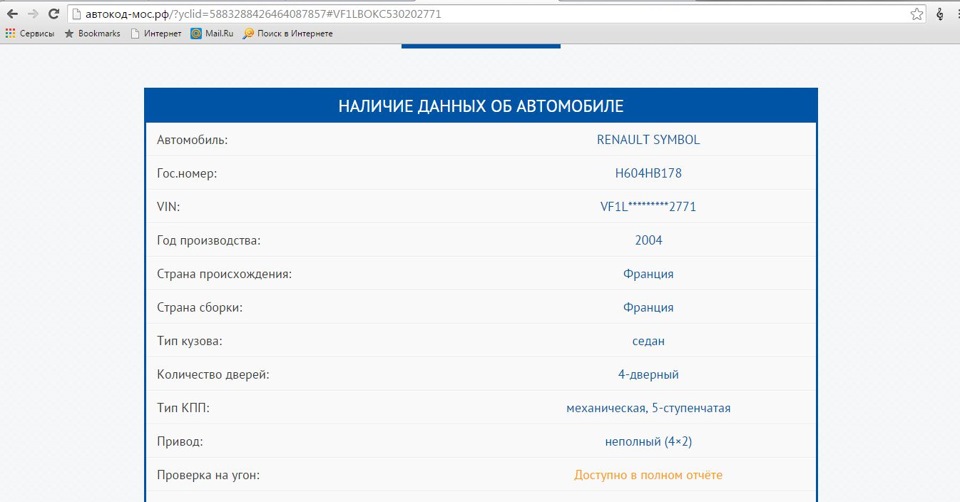Click the Автомобиль: label
Viewport: 960px width, 502px height.
pos(192,140)
